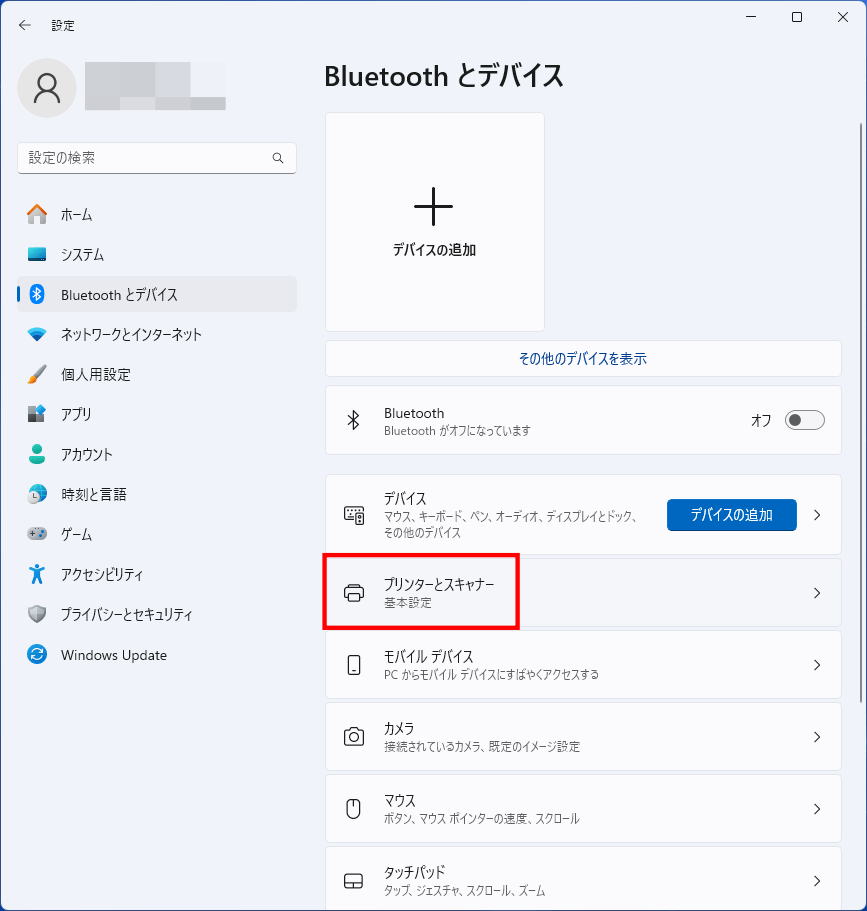The image size is (867, 911).
Task: Click the search magnifier icon
Action: point(278,158)
